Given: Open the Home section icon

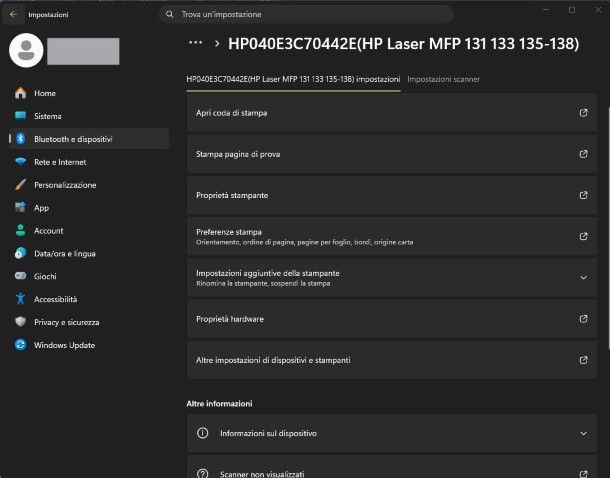Looking at the screenshot, I should click(21, 93).
